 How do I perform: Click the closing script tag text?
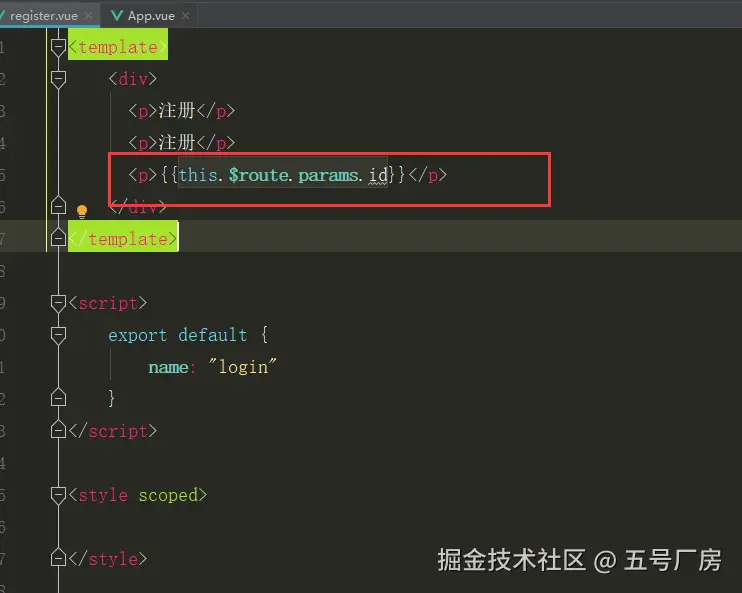113,431
